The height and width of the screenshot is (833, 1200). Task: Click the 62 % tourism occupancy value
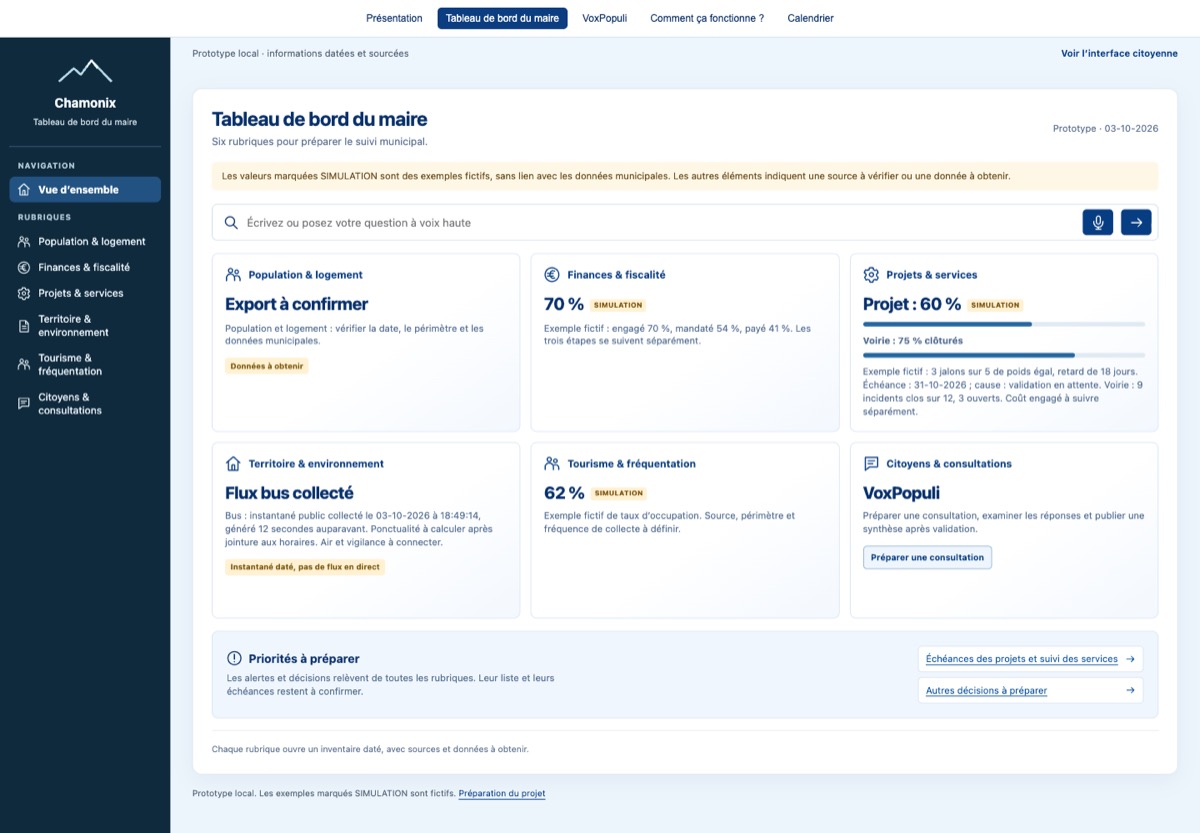564,493
